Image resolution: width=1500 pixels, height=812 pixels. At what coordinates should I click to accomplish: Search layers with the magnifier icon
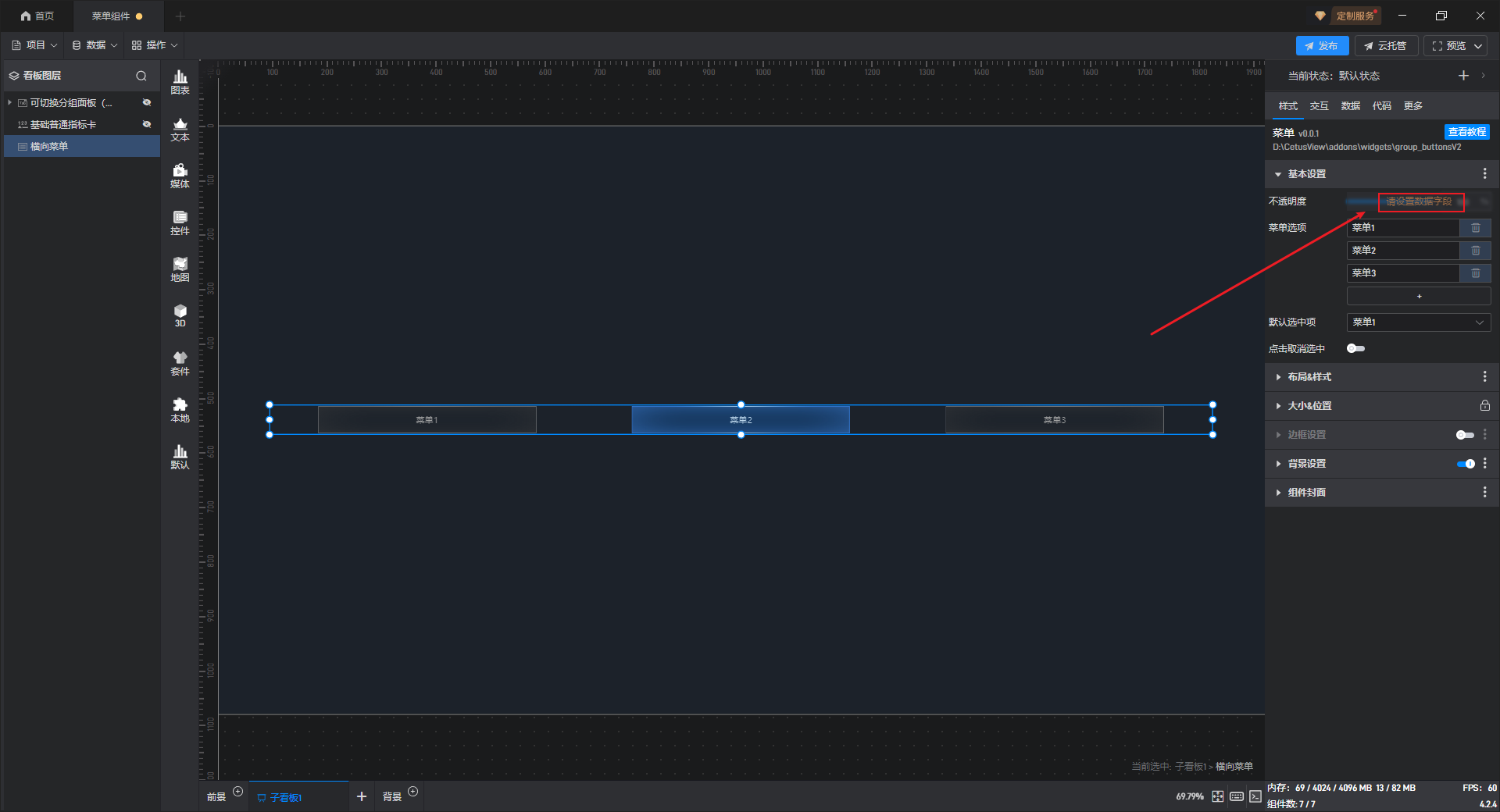[x=141, y=76]
